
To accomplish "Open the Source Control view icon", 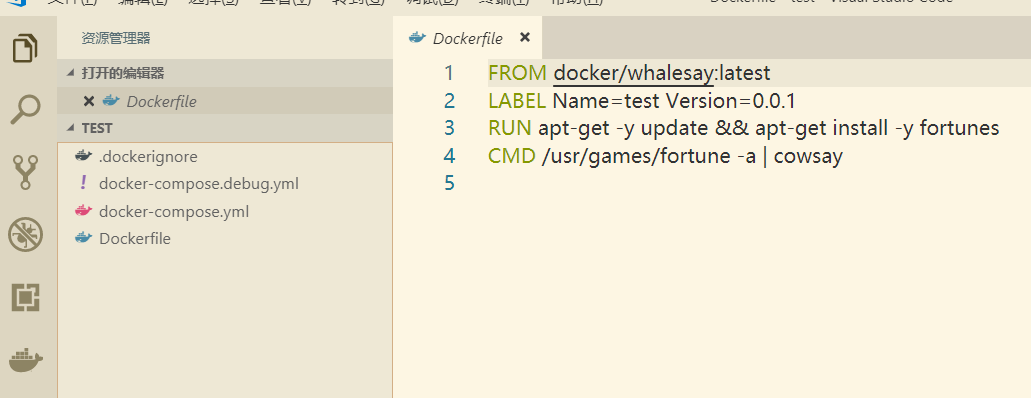I will [26, 172].
